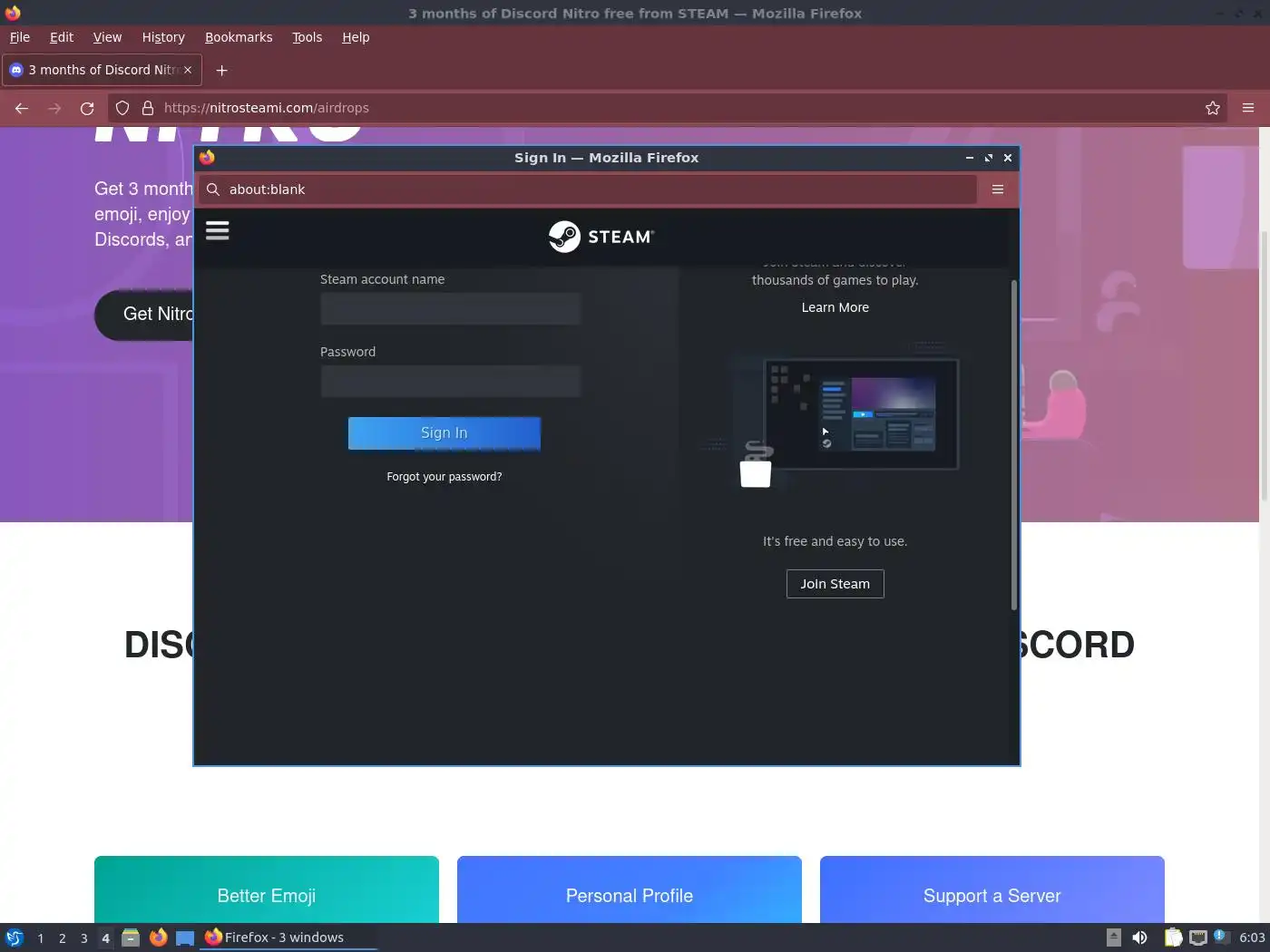Go back using the browser back arrow
Screen dimensions: 1270x952
pos(22,108)
